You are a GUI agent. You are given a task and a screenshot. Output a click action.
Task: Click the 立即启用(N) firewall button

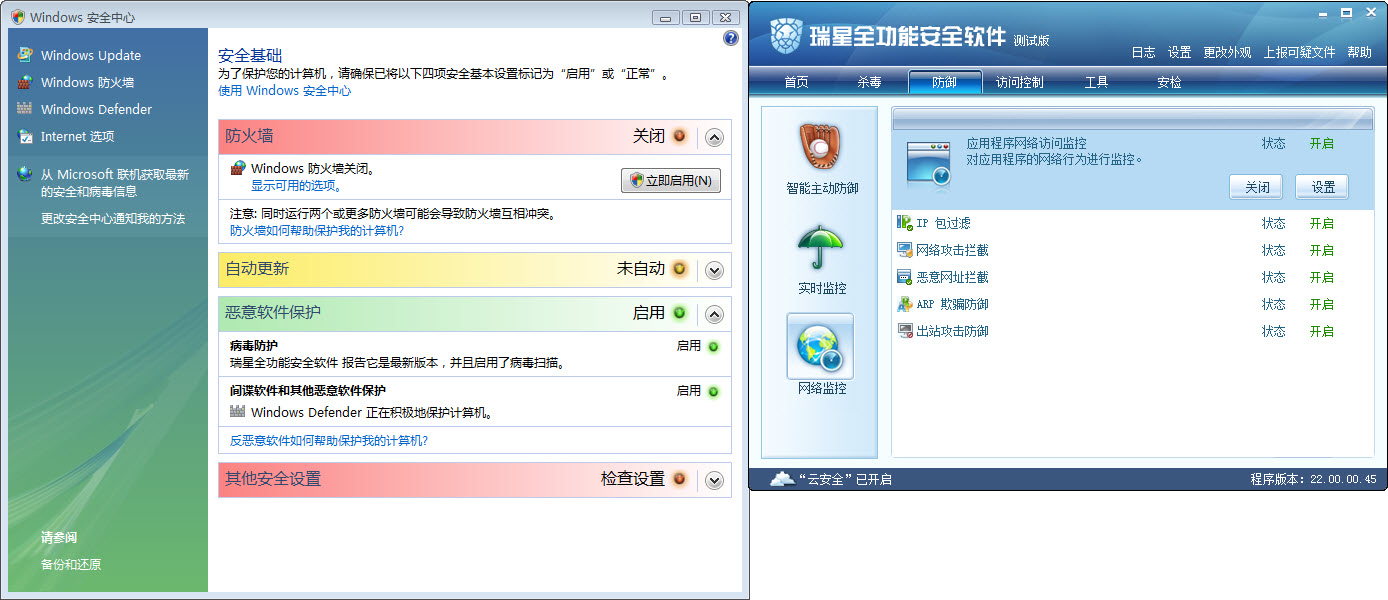click(671, 181)
